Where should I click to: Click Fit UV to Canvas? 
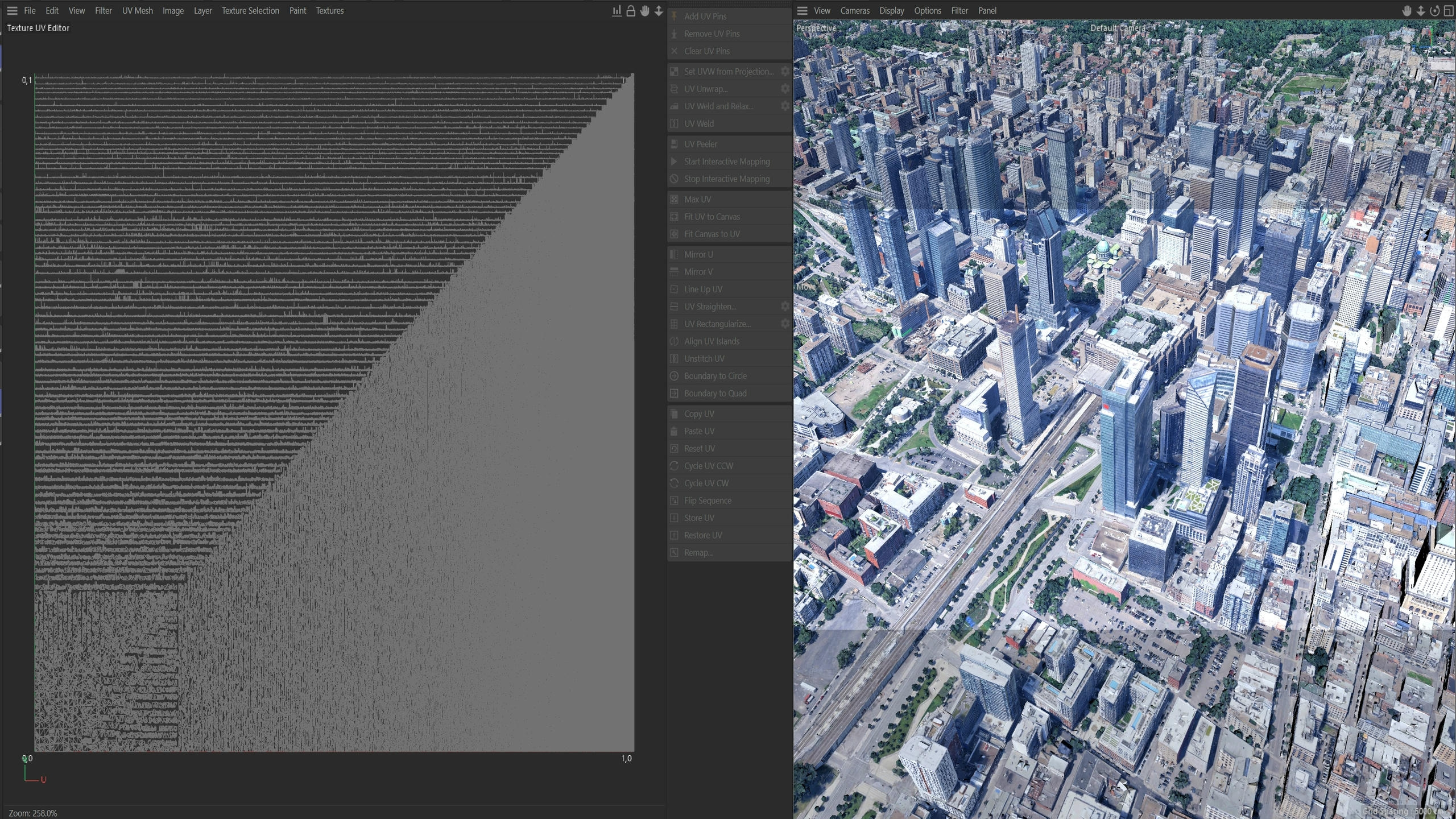click(729, 217)
